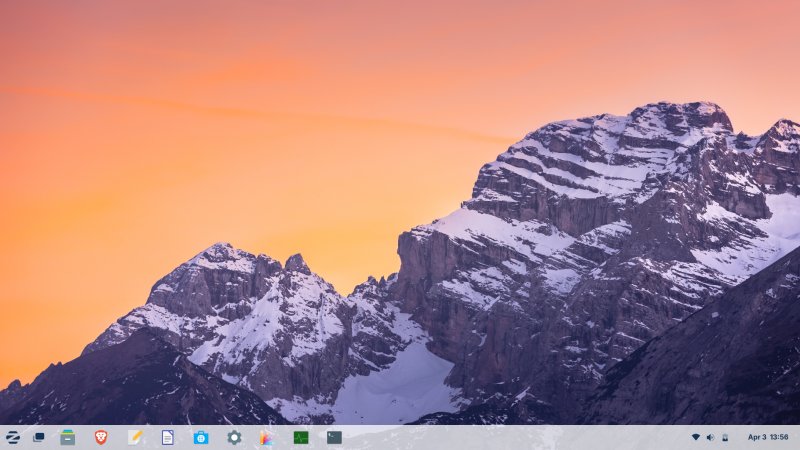The height and width of the screenshot is (450, 800).
Task: Launch the Files file manager
Action: pyautogui.click(x=67, y=437)
